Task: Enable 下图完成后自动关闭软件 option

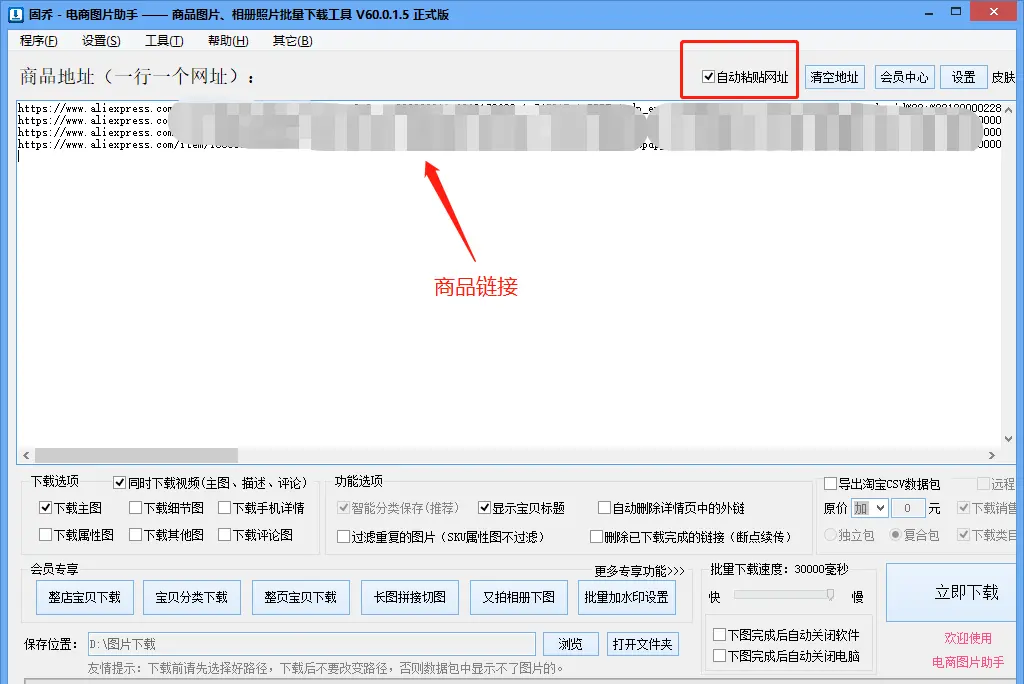Action: point(719,635)
